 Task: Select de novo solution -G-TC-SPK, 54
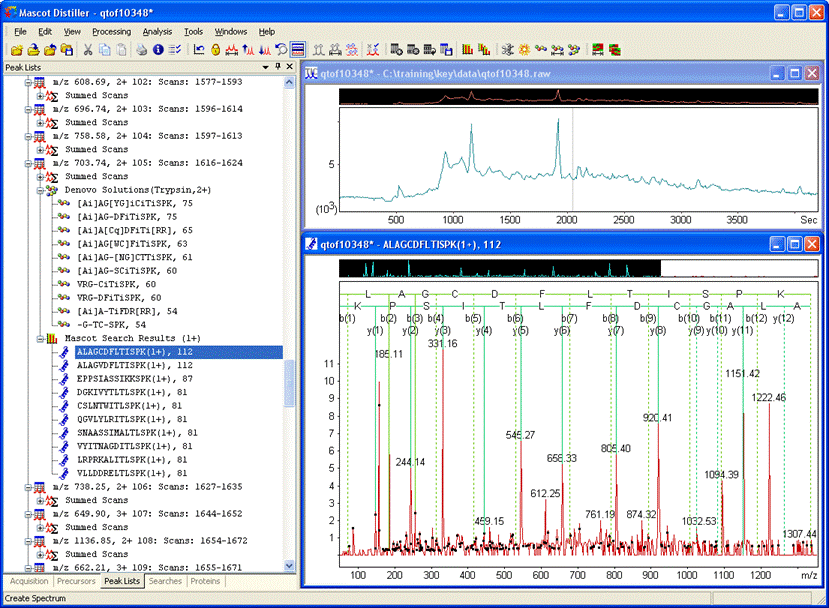(111, 325)
